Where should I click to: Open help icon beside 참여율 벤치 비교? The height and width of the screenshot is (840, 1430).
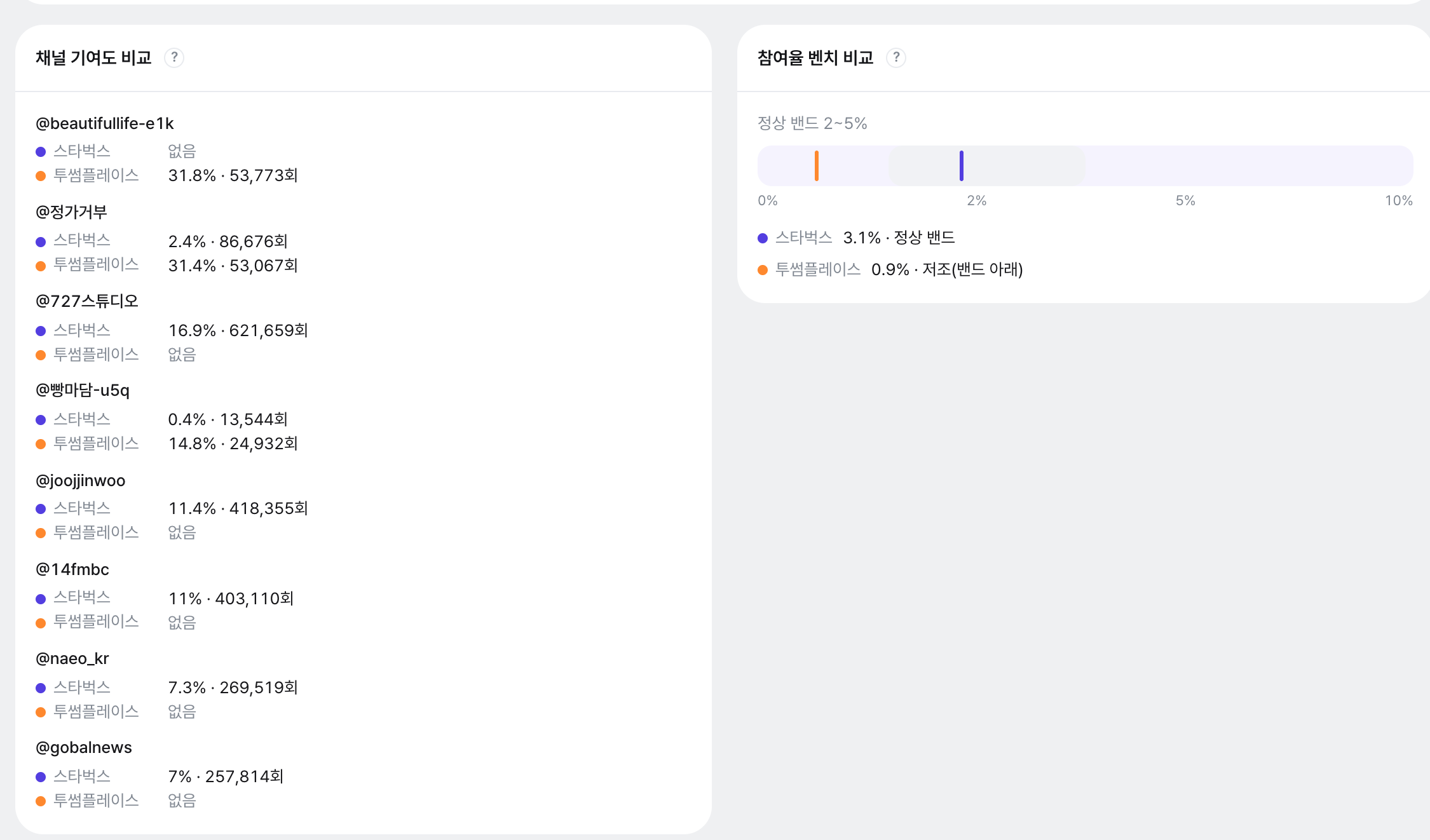pyautogui.click(x=896, y=58)
